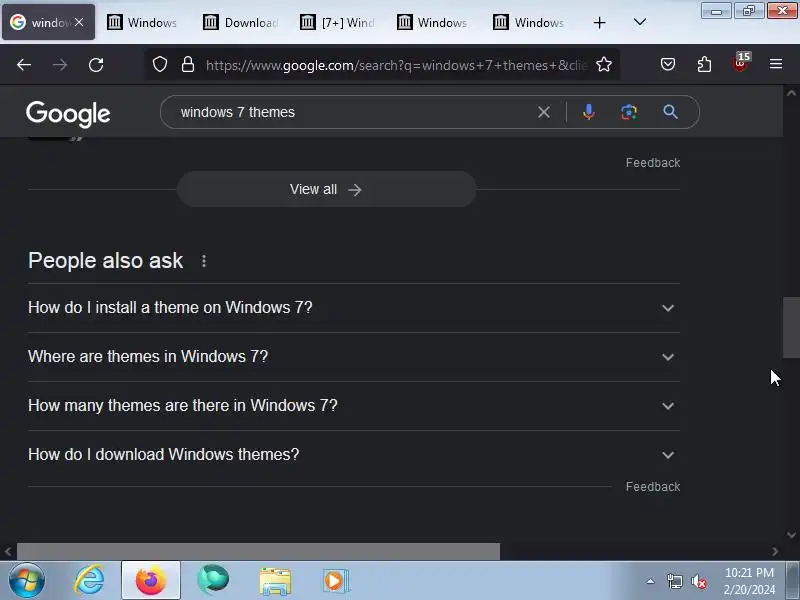The height and width of the screenshot is (600, 800).
Task: Submit search with the magnifier icon
Action: 670,112
